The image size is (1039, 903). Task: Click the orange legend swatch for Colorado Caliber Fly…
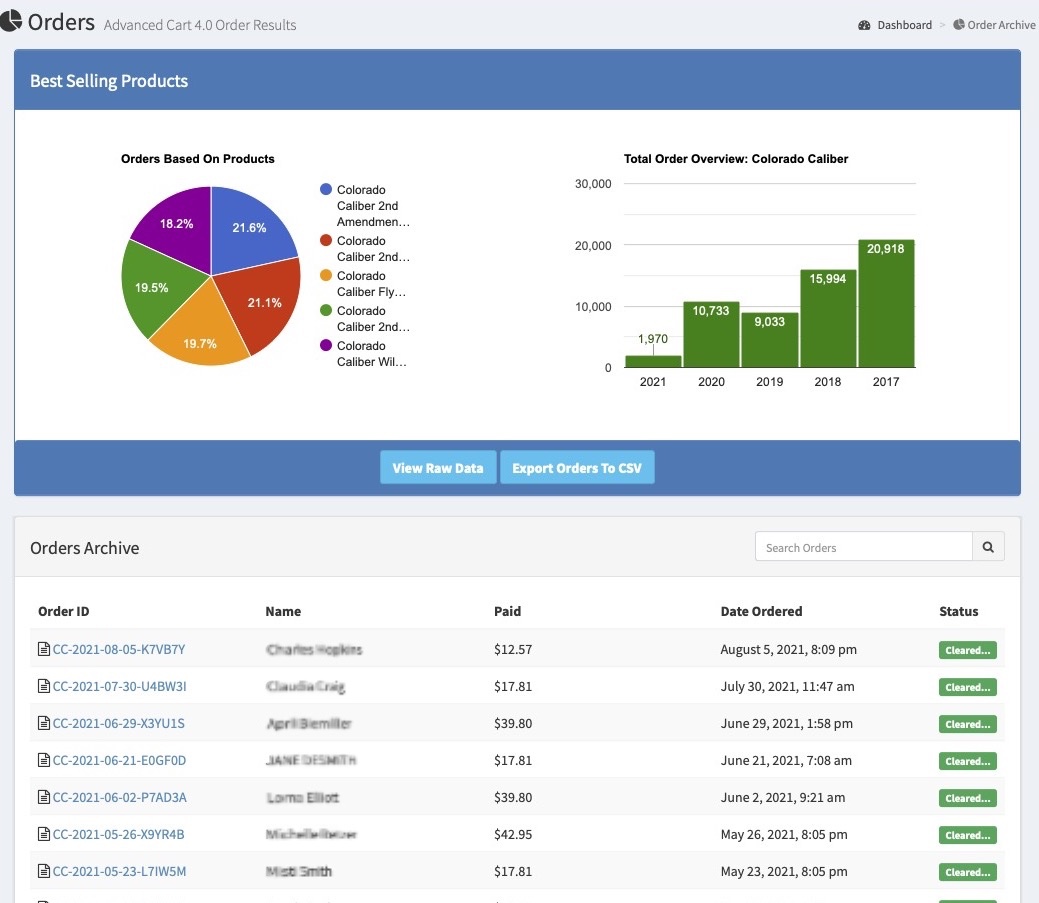pos(326,276)
